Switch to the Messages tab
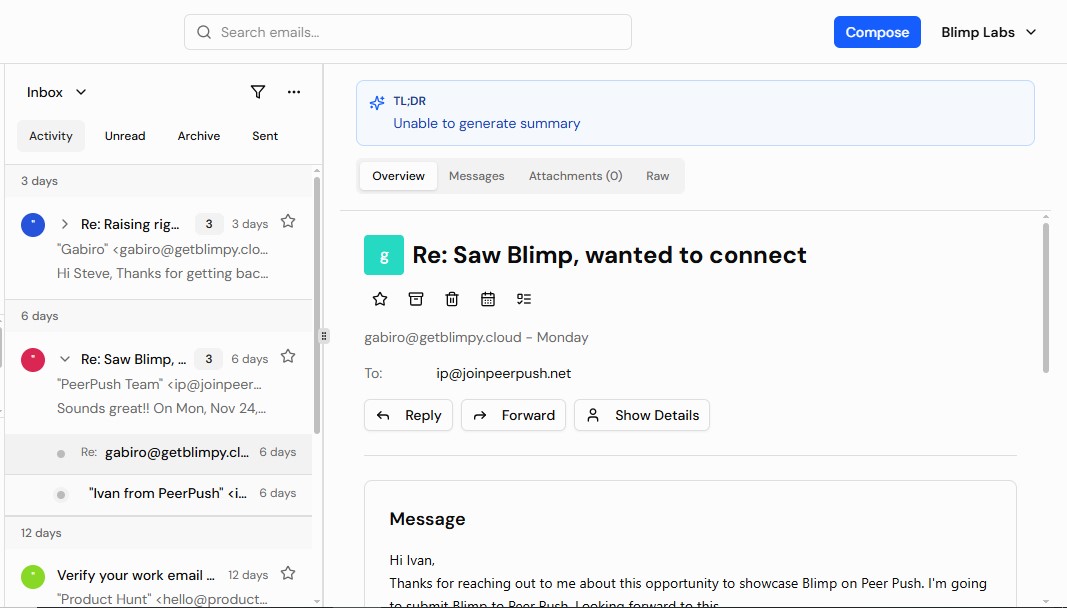This screenshot has height=608, width=1067. [477, 175]
